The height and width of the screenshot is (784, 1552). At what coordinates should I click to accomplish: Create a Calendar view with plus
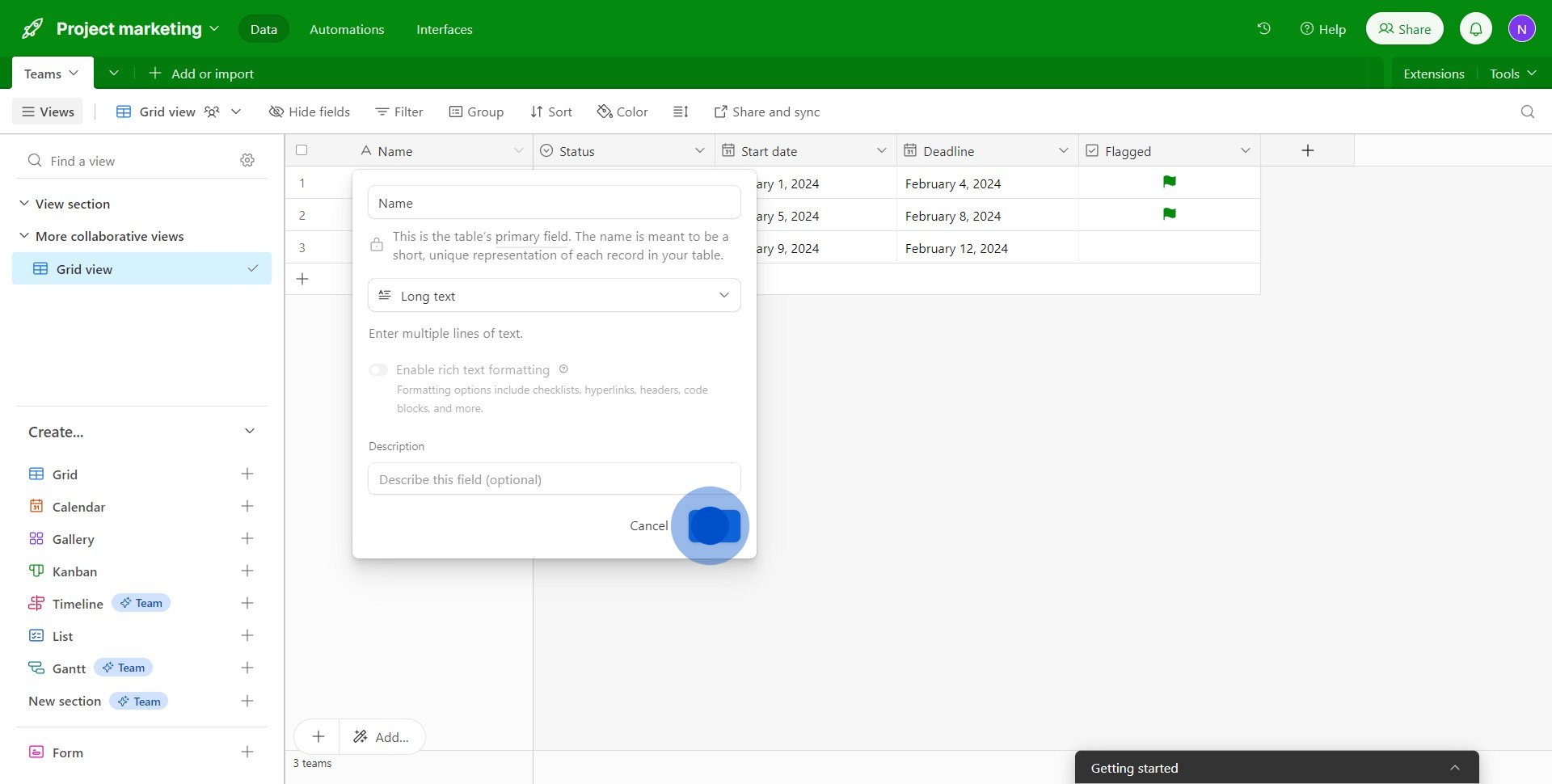point(247,507)
